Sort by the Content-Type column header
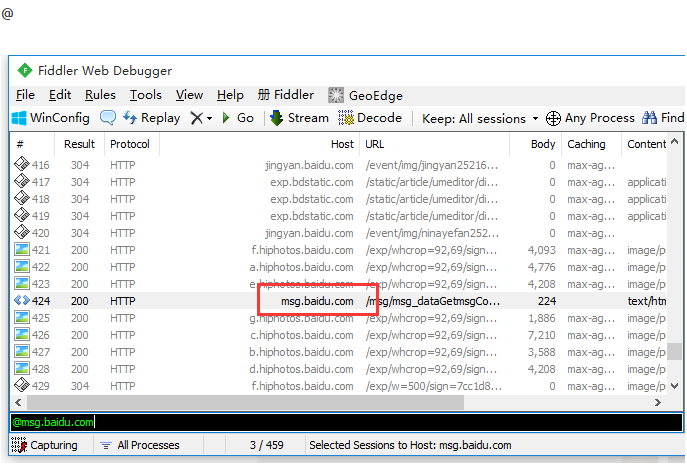 (x=645, y=144)
